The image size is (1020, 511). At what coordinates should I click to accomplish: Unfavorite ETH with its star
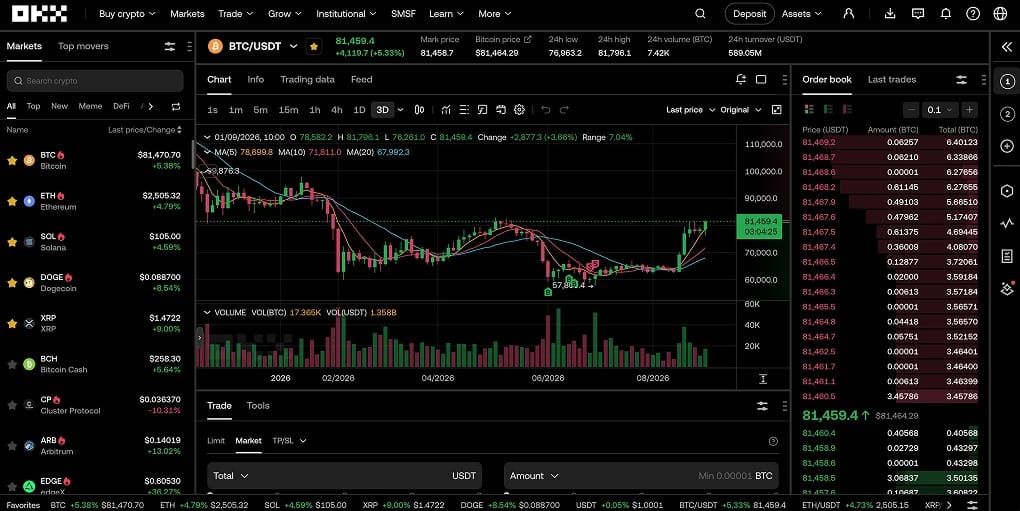click(x=12, y=202)
